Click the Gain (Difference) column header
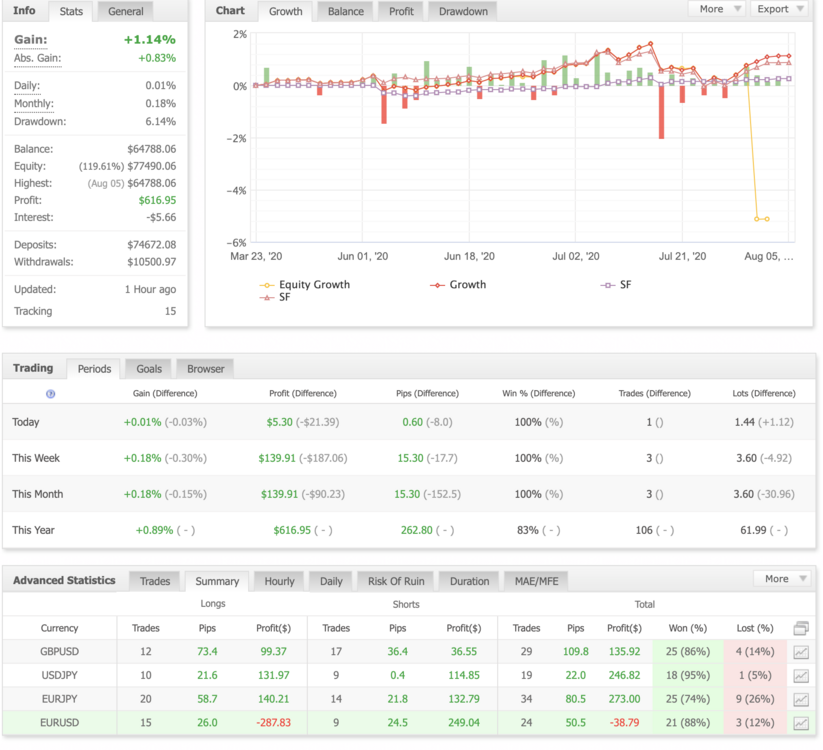 (165, 393)
